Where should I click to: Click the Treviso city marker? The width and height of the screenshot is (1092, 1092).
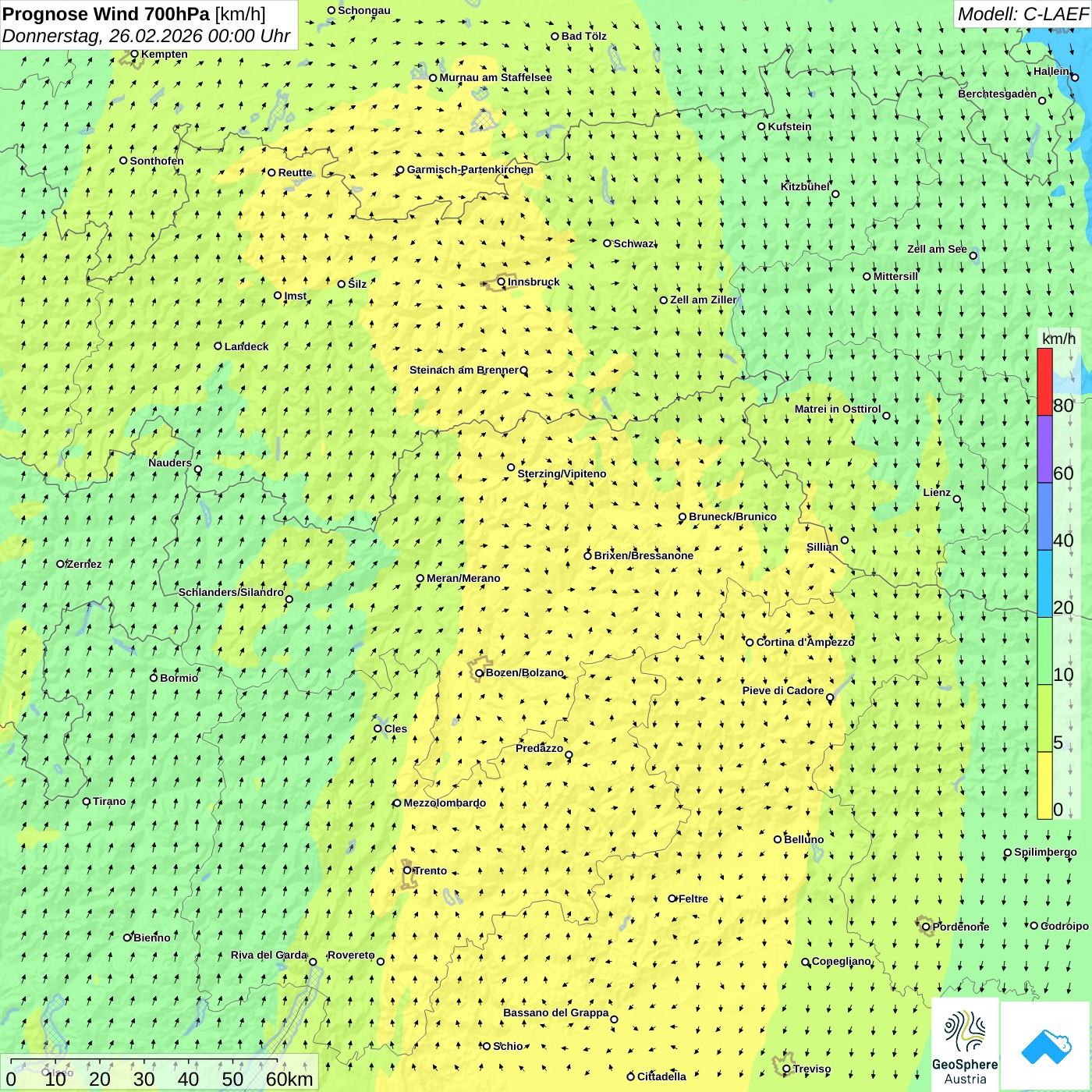point(786,1069)
